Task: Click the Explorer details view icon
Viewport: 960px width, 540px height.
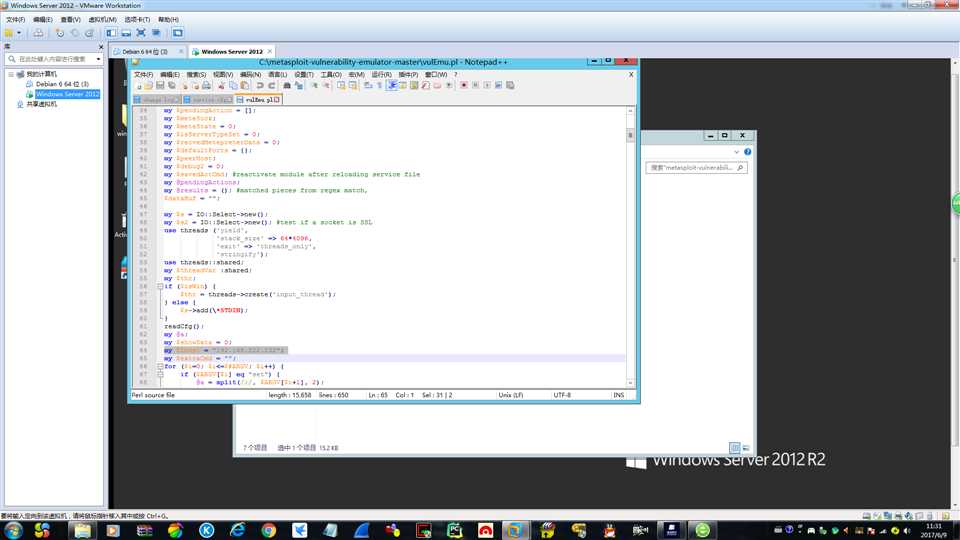Action: click(735, 448)
